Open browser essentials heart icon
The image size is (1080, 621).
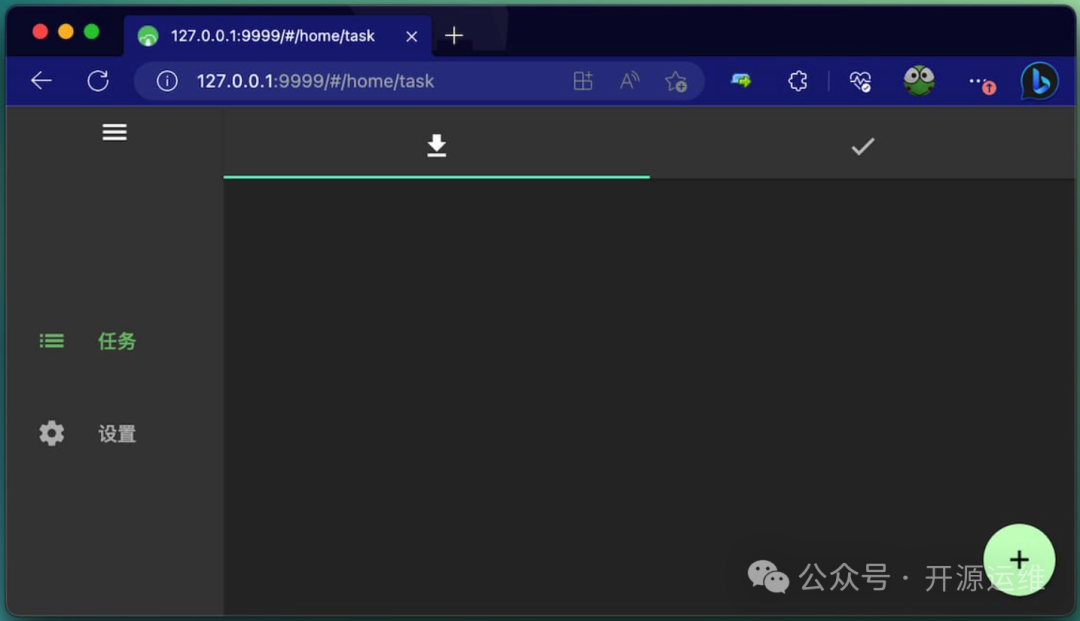coord(860,81)
